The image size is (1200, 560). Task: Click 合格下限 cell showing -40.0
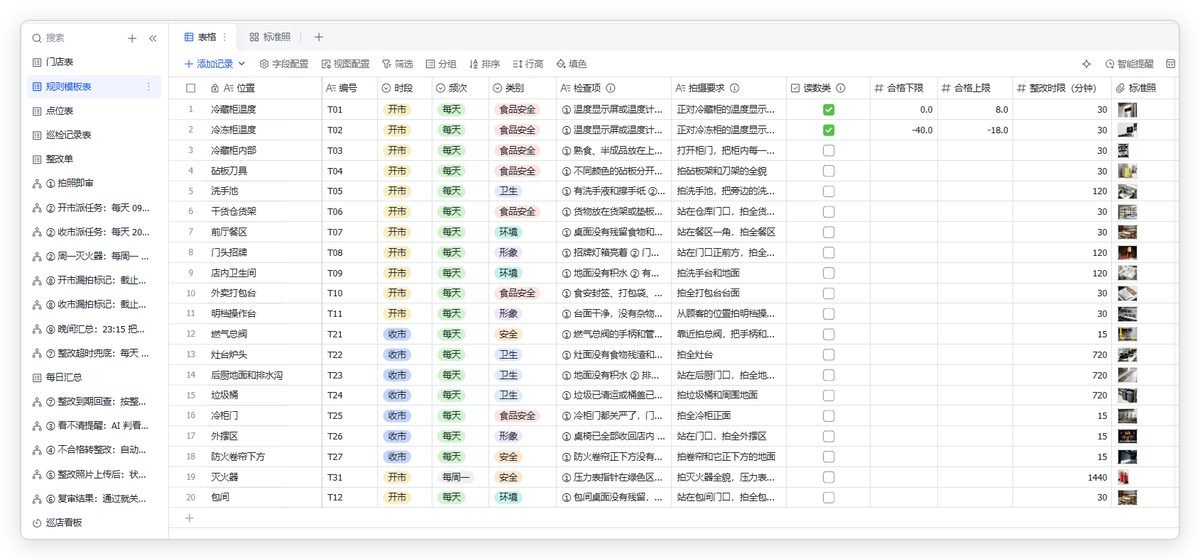[903, 130]
